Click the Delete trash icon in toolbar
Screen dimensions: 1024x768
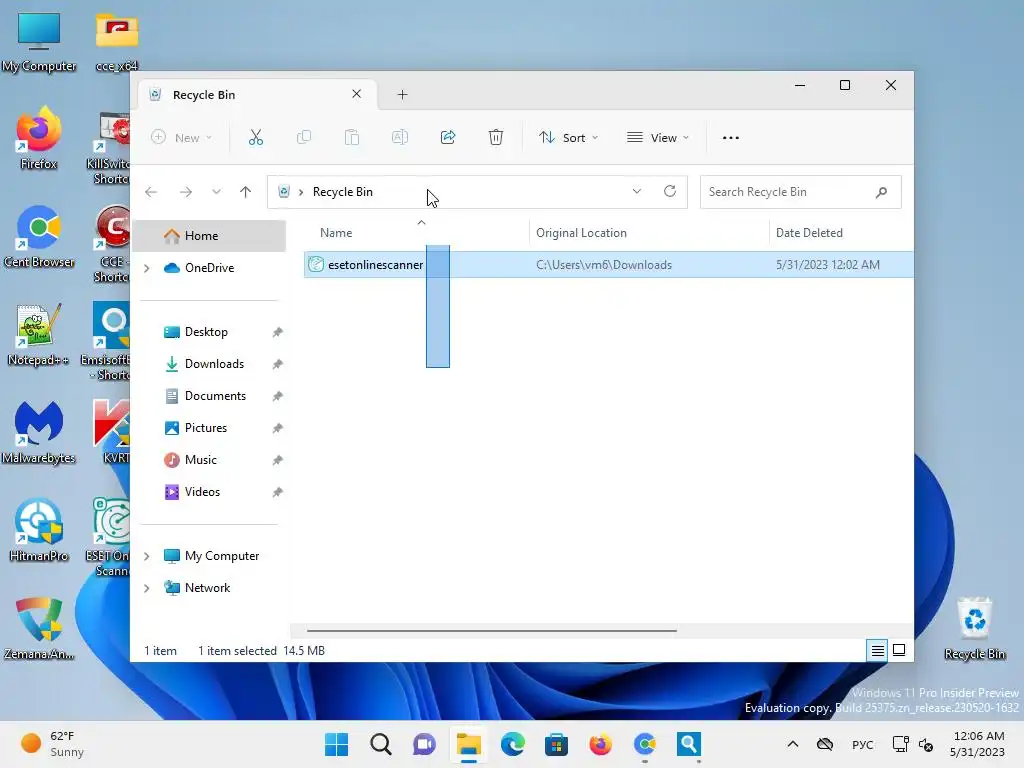(496, 137)
